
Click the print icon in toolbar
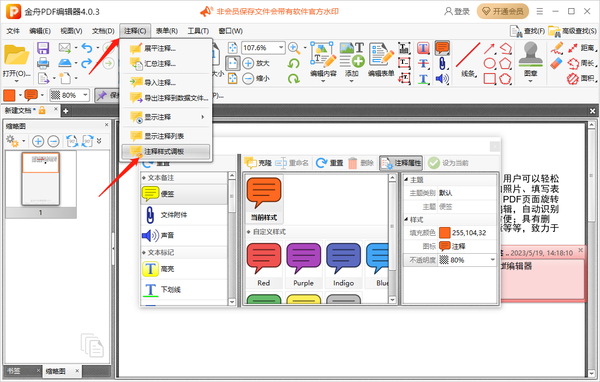[x=43, y=63]
